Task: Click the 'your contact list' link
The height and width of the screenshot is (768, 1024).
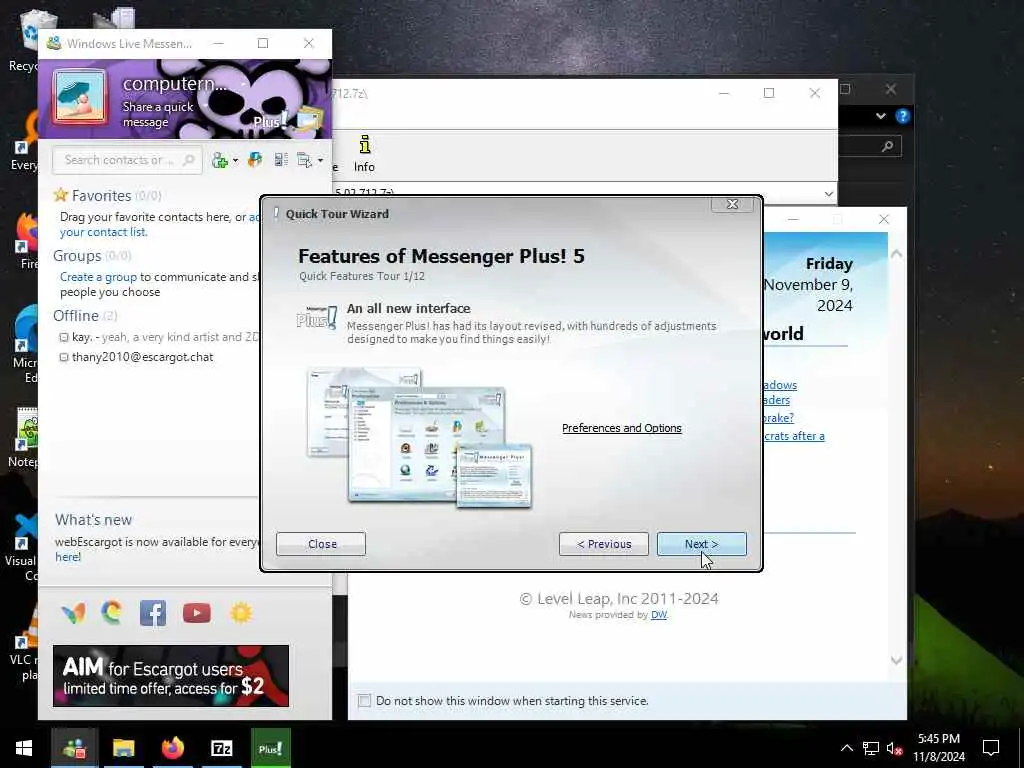Action: 103,232
